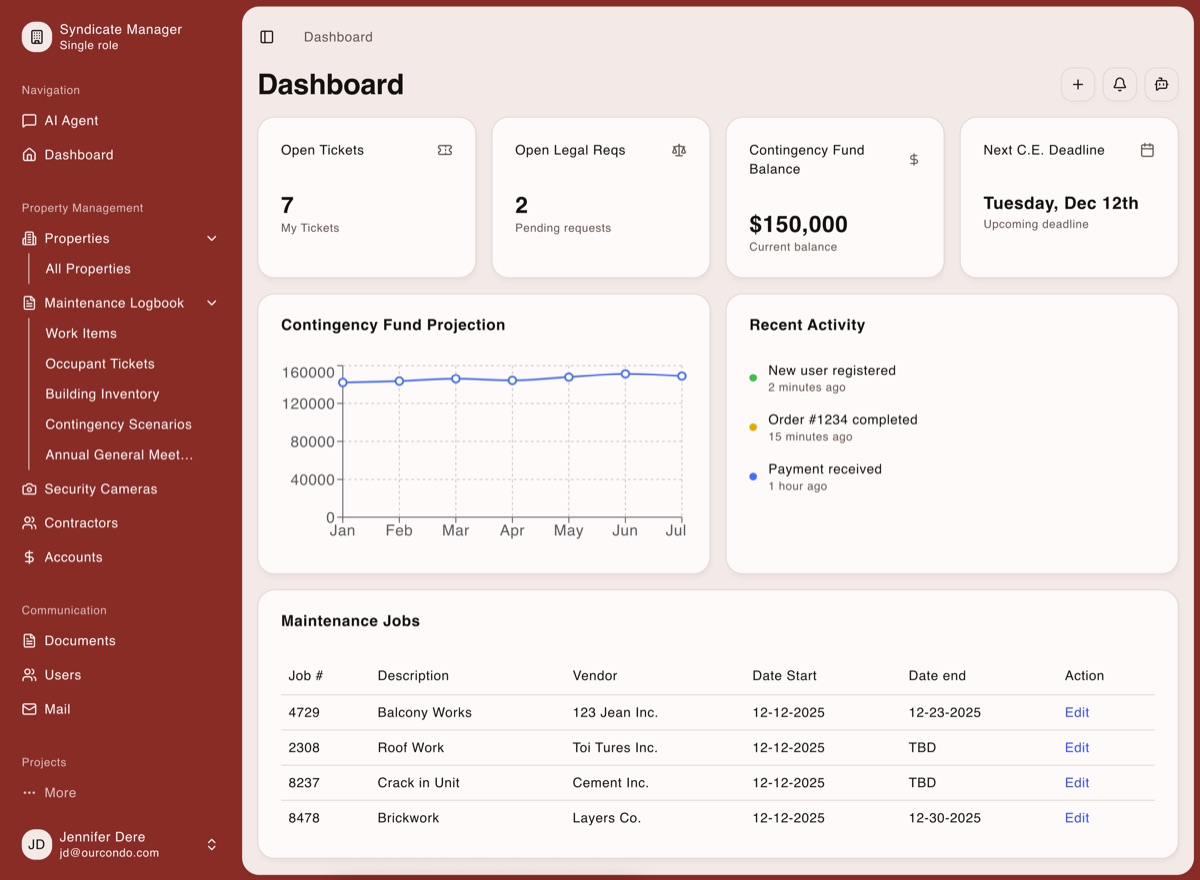1200x880 pixels.
Task: Click the More ellipsis icon under Projects
Action: coord(29,793)
